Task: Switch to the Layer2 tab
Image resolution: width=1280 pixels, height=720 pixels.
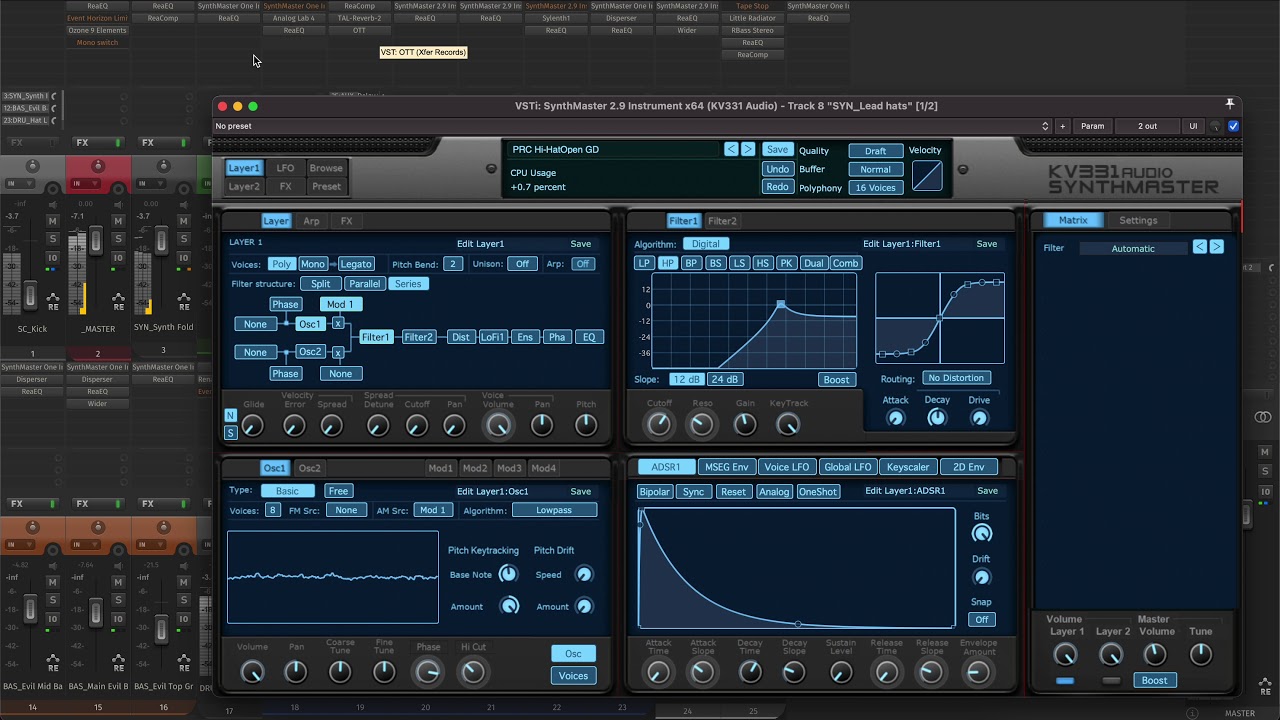Action: point(244,186)
